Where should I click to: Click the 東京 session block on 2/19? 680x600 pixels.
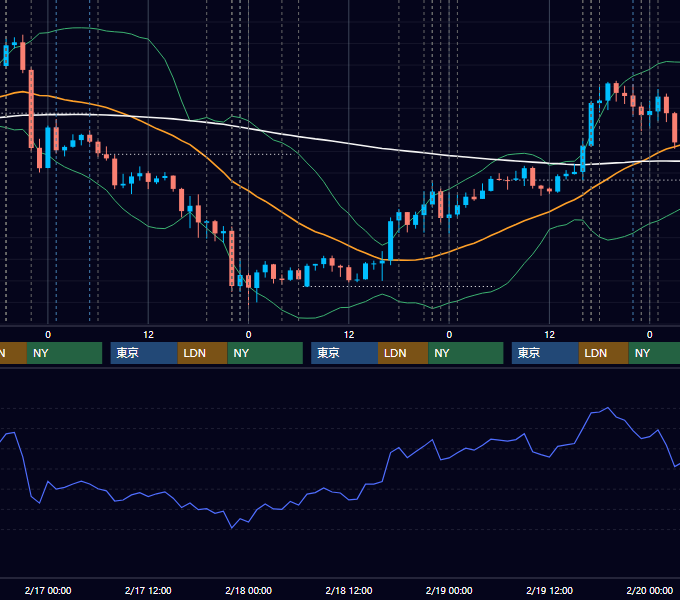tap(545, 353)
